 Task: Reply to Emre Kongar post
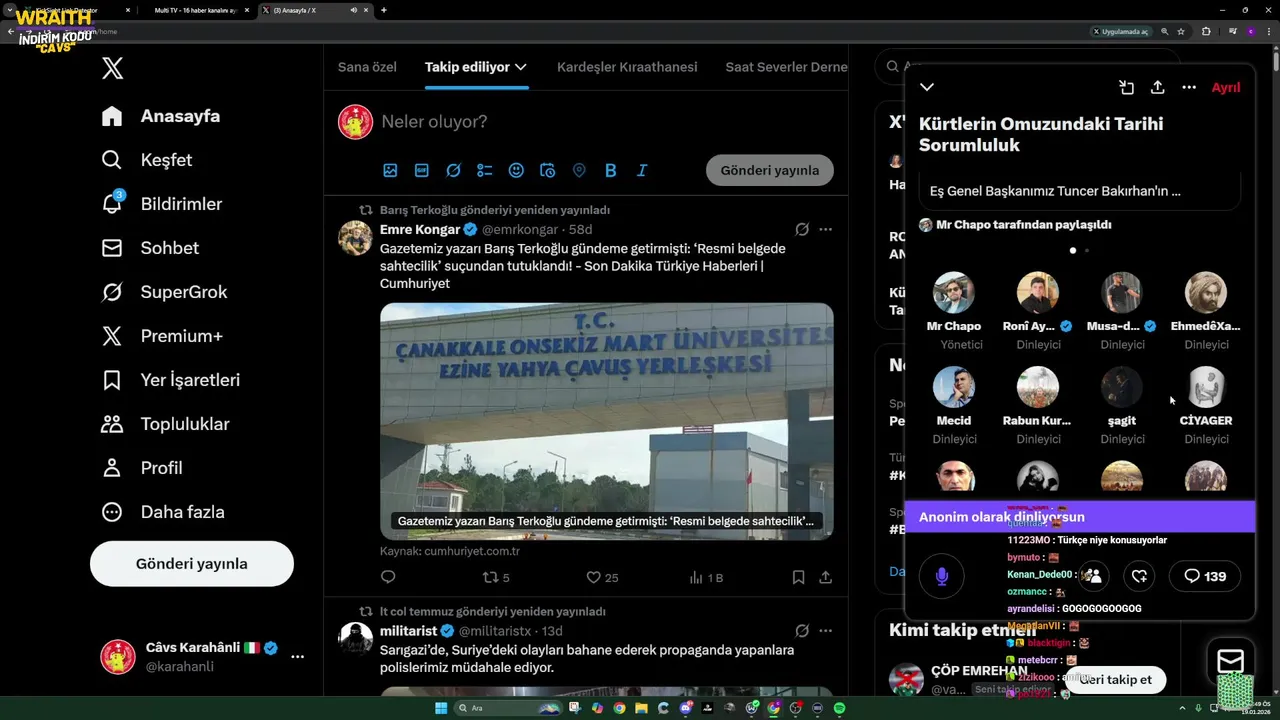pyautogui.click(x=388, y=577)
